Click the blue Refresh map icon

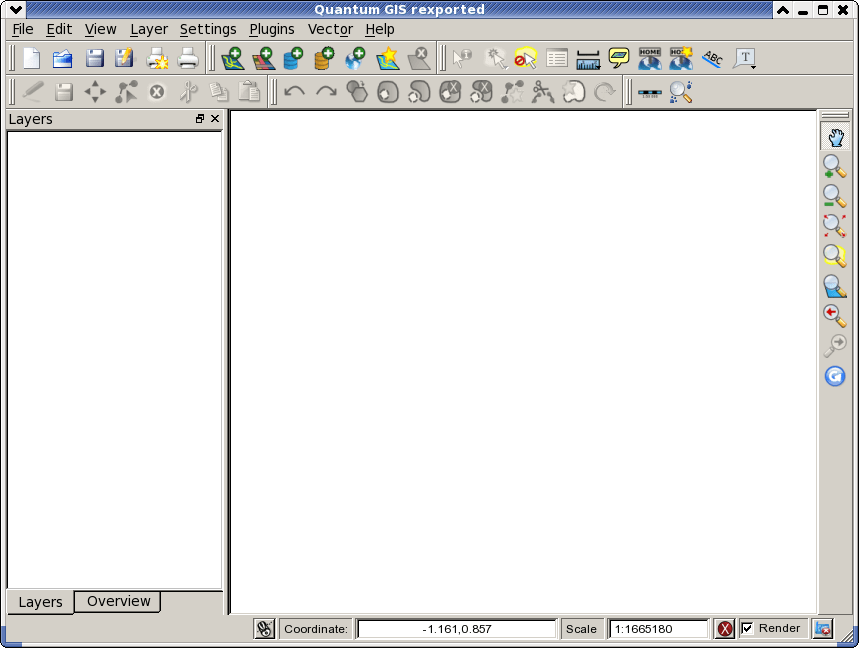click(834, 376)
